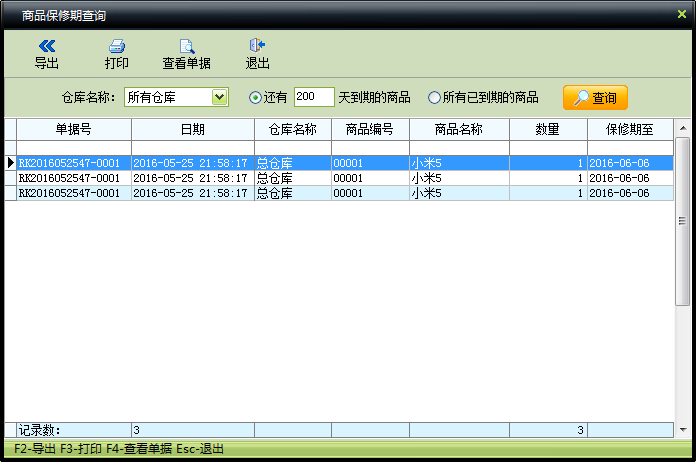Image resolution: width=696 pixels, height=462 pixels.
Task: Click filter cell under 单据号 header
Action: click(74, 148)
